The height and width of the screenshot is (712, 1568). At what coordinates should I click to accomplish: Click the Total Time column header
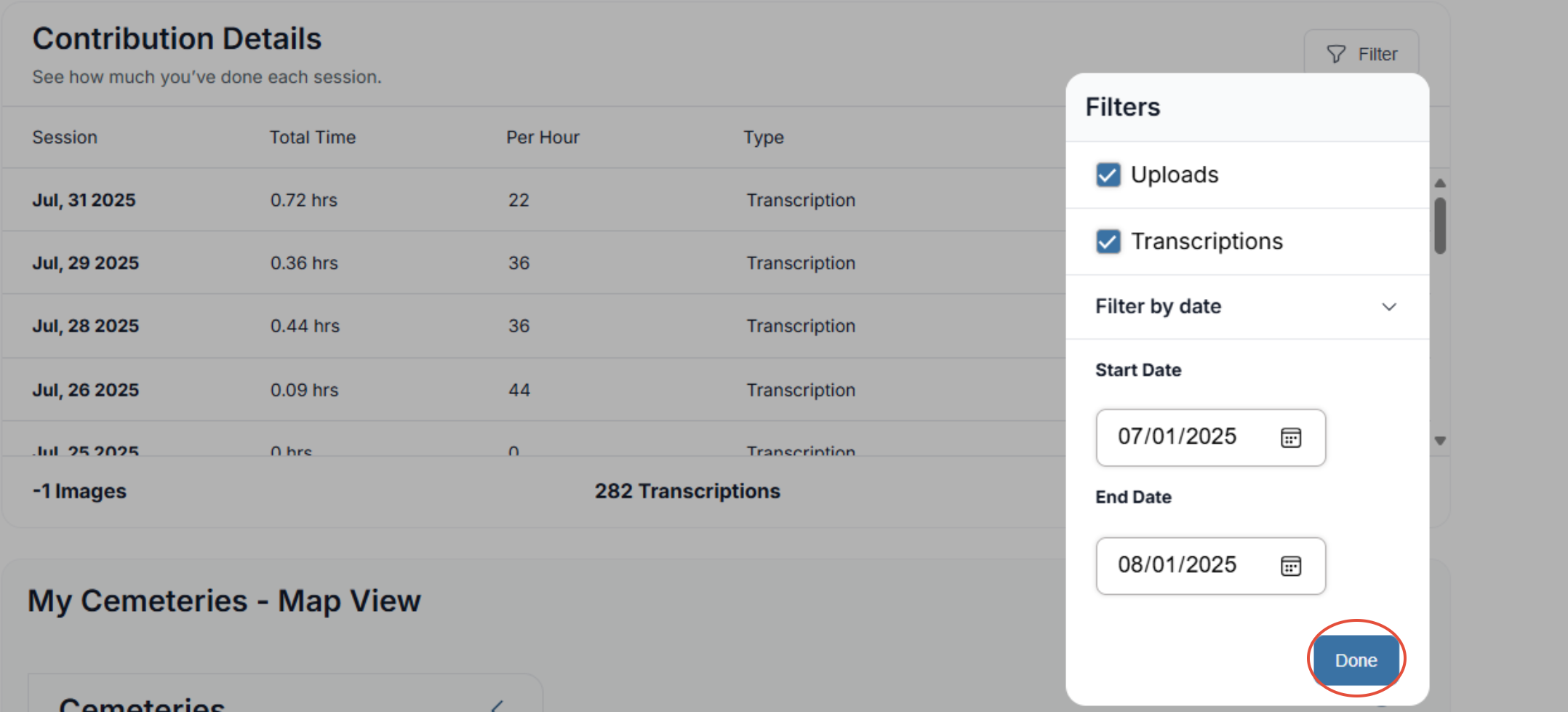(313, 137)
